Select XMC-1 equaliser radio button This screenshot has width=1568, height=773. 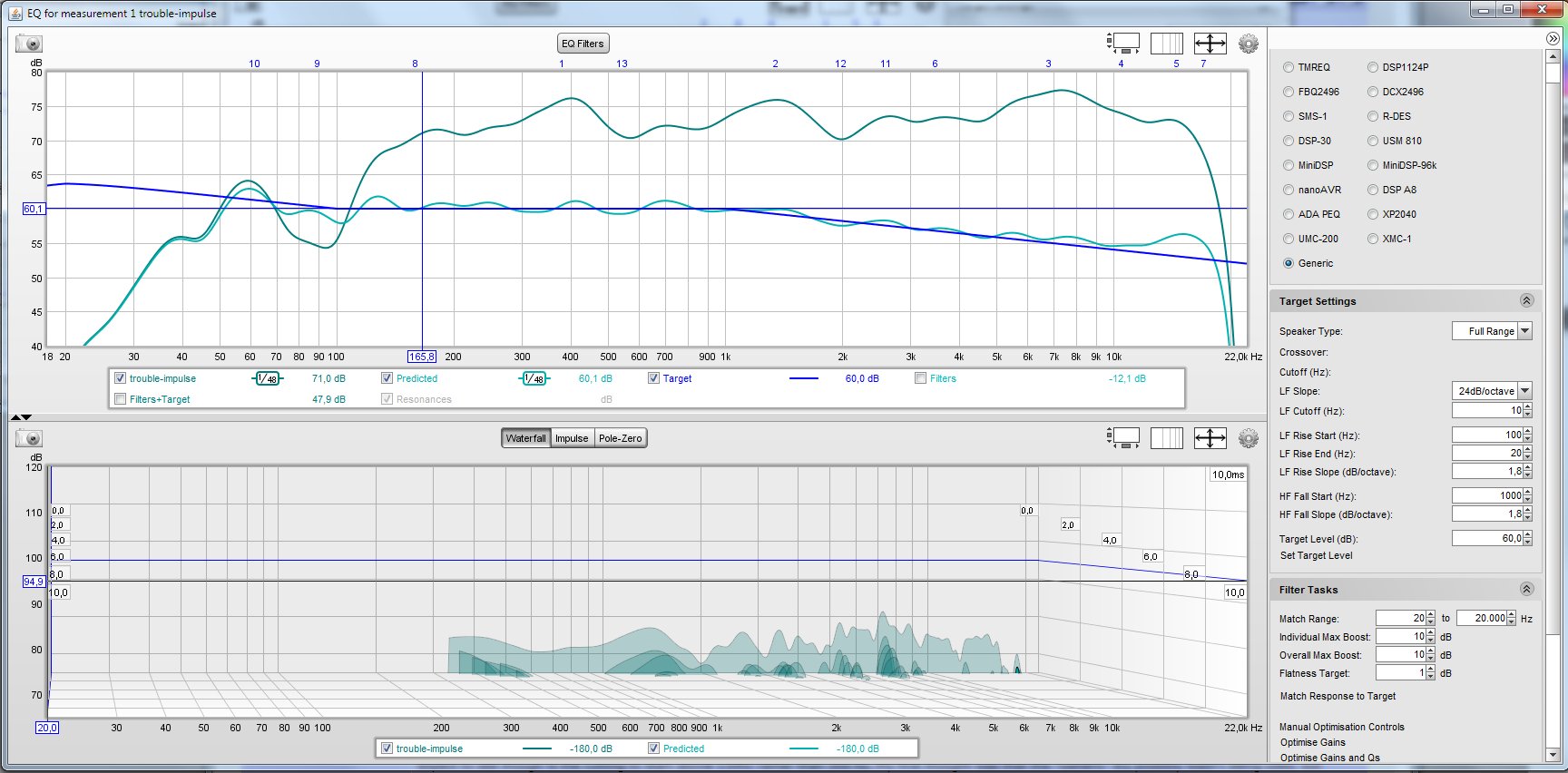click(x=1373, y=239)
